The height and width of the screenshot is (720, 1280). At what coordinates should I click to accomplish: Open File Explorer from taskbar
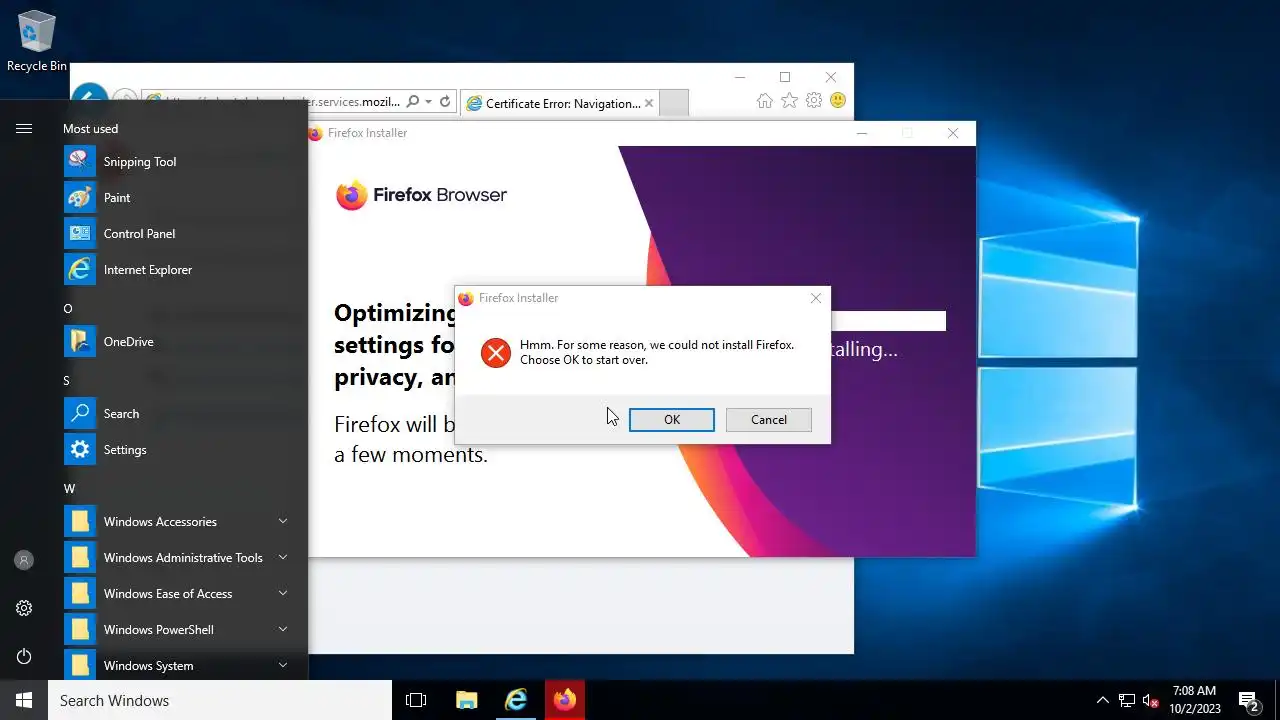click(466, 700)
